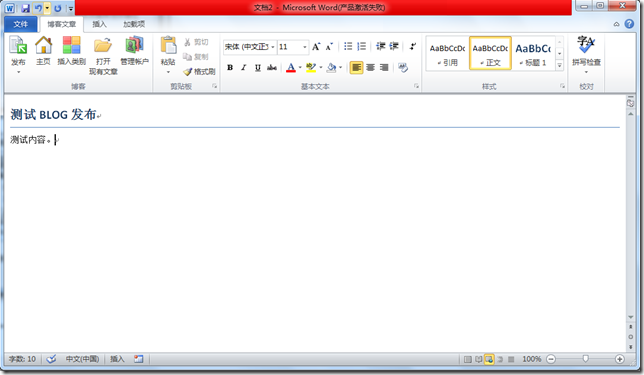This screenshot has width=644, height=375.
Task: Apply yellow text highlight color
Action: pyautogui.click(x=311, y=68)
